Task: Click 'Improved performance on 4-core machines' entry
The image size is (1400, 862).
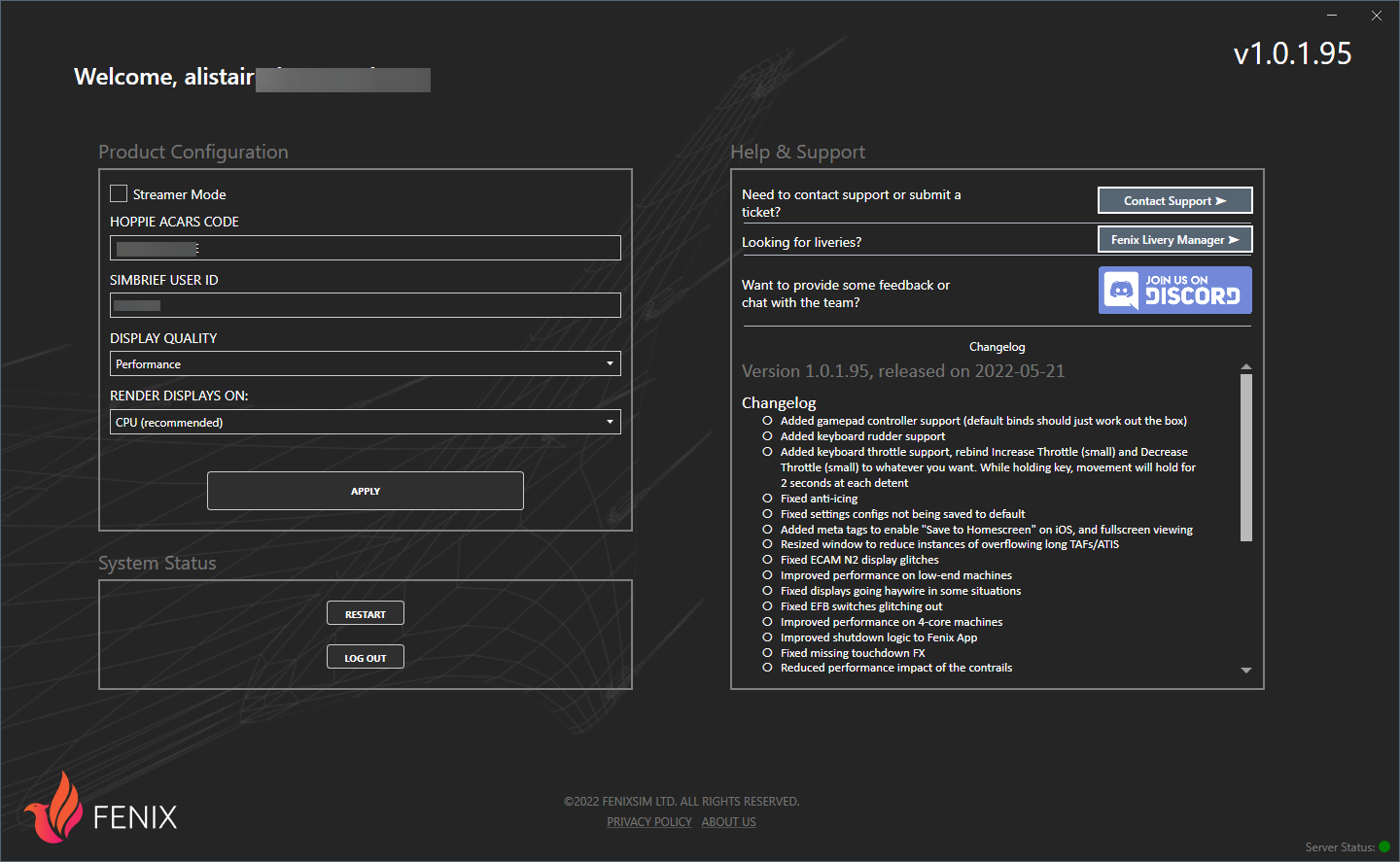Action: [x=892, y=622]
